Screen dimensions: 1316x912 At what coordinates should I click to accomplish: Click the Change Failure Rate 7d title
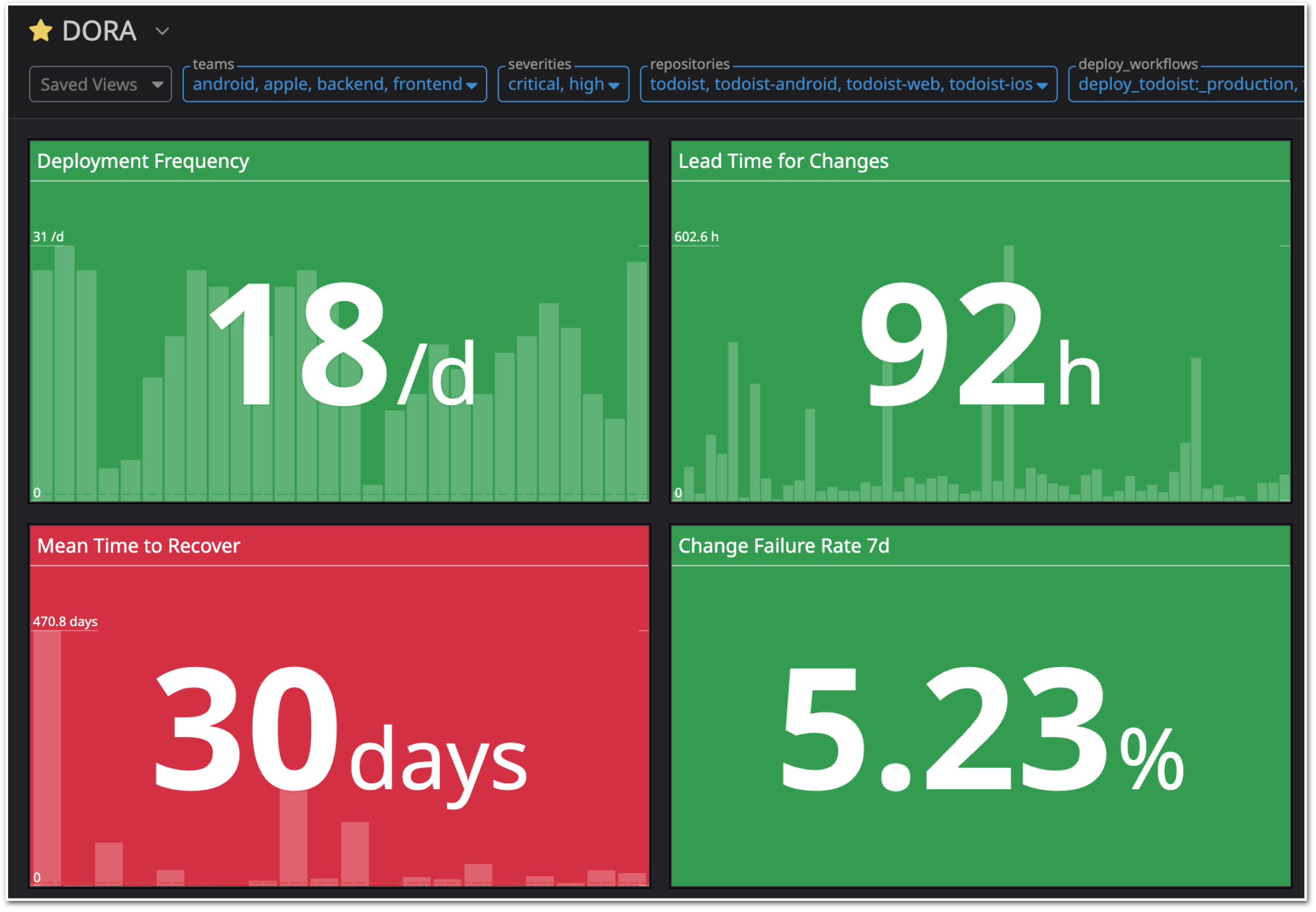[x=784, y=546]
